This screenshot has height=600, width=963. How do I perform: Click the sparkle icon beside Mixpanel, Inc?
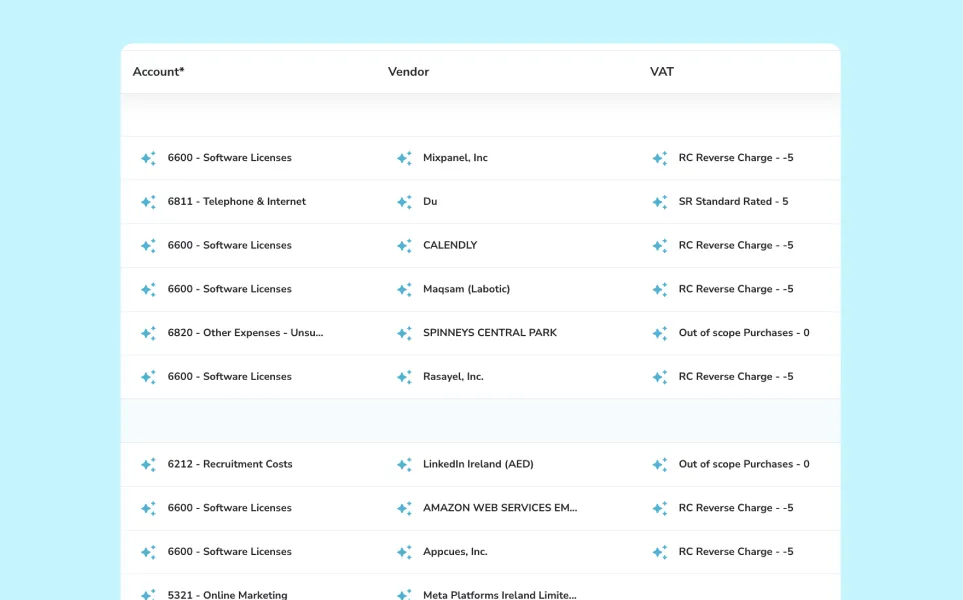click(404, 158)
